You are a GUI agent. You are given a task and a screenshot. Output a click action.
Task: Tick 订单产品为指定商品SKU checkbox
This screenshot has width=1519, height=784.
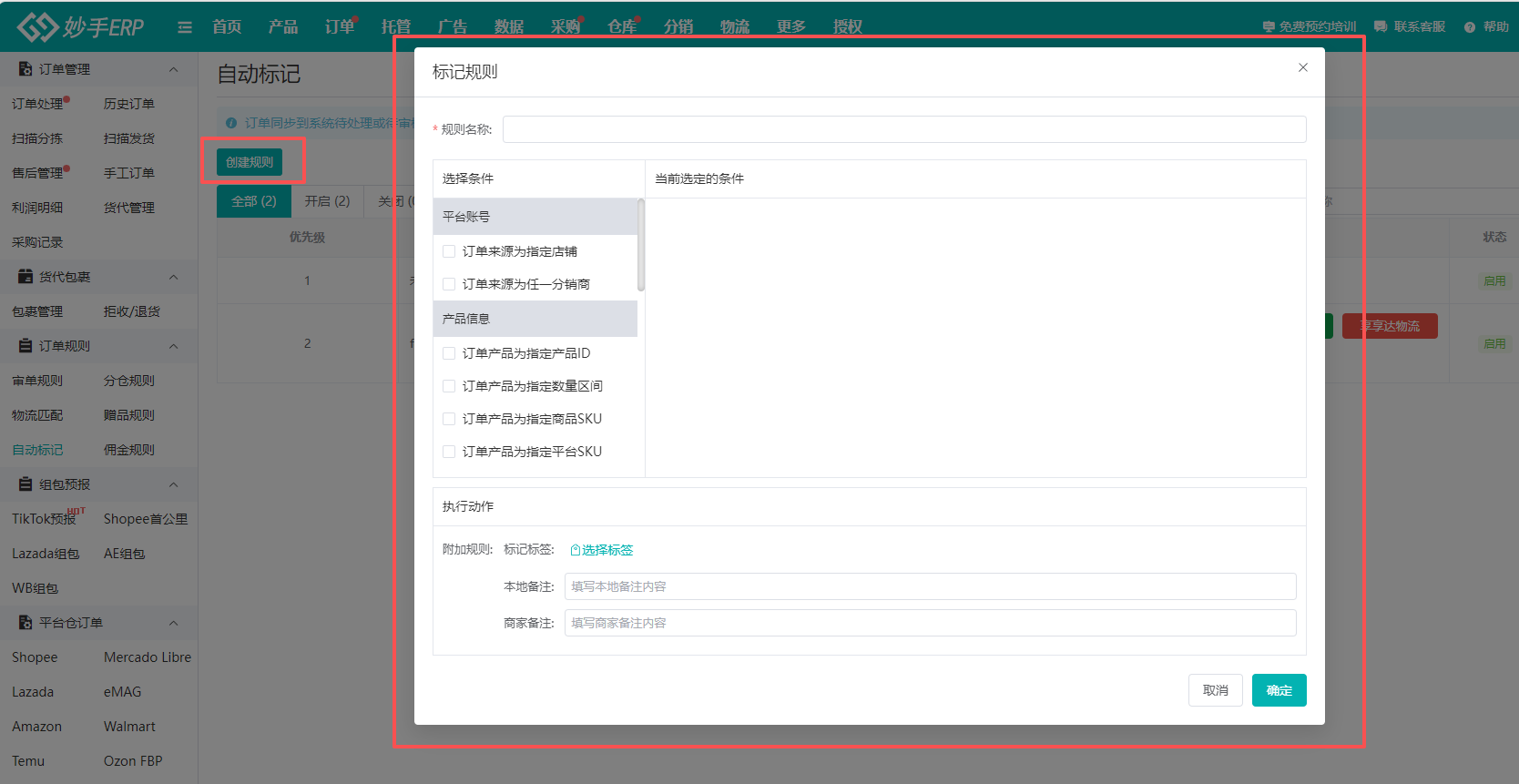click(449, 419)
